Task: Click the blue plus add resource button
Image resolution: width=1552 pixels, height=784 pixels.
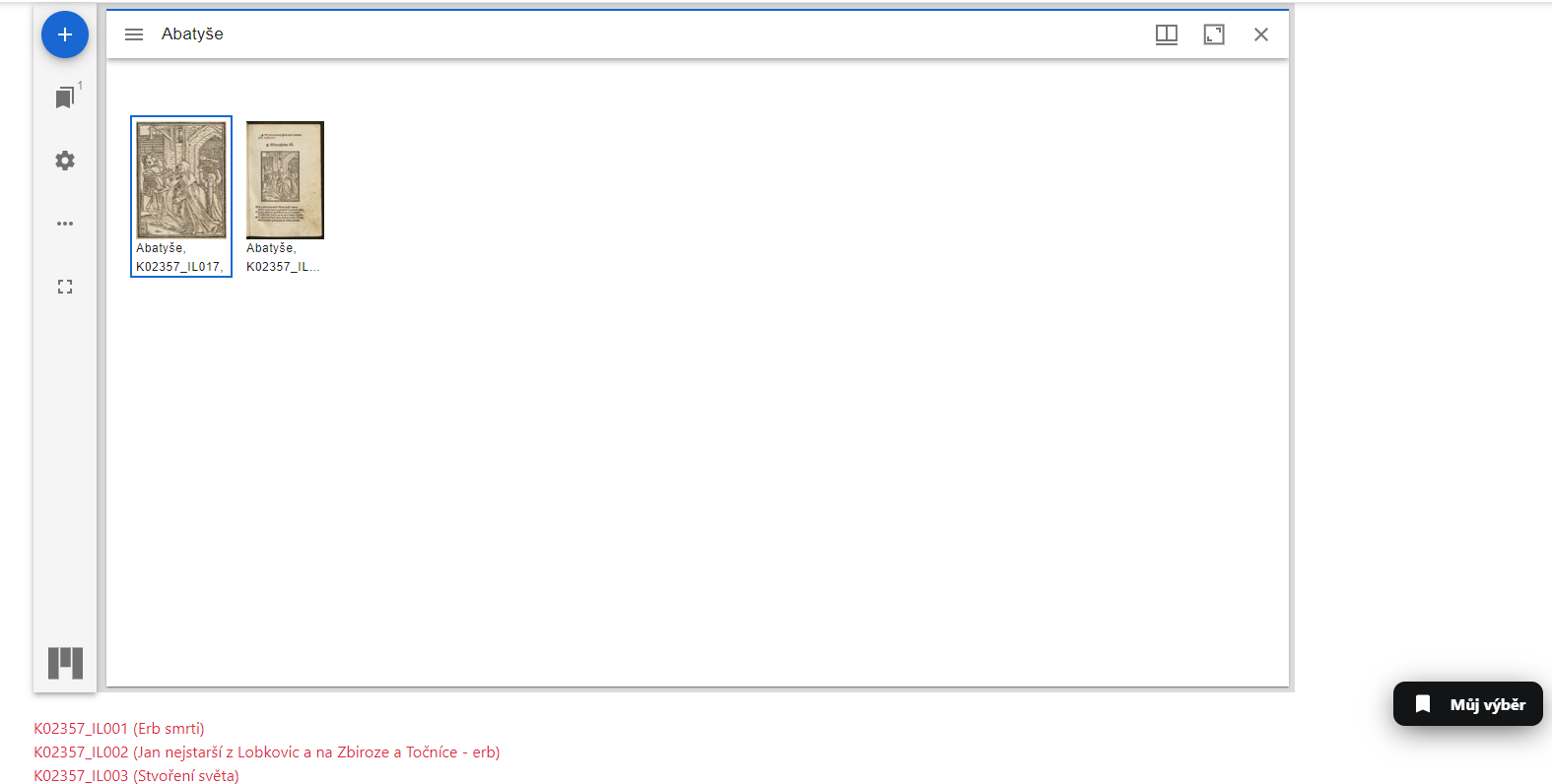Action: 65,34
